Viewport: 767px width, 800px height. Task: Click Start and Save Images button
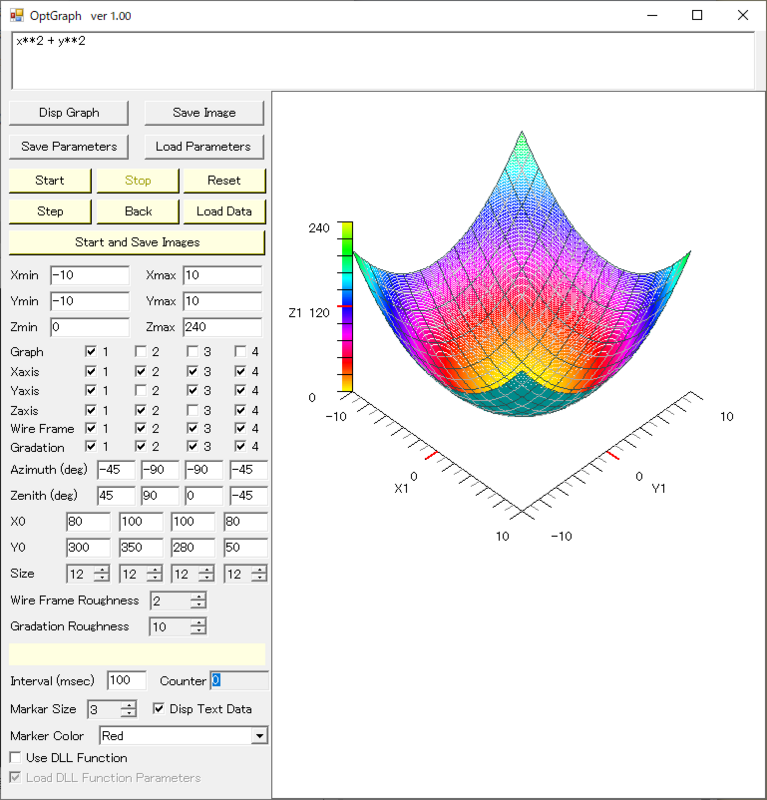click(x=137, y=243)
